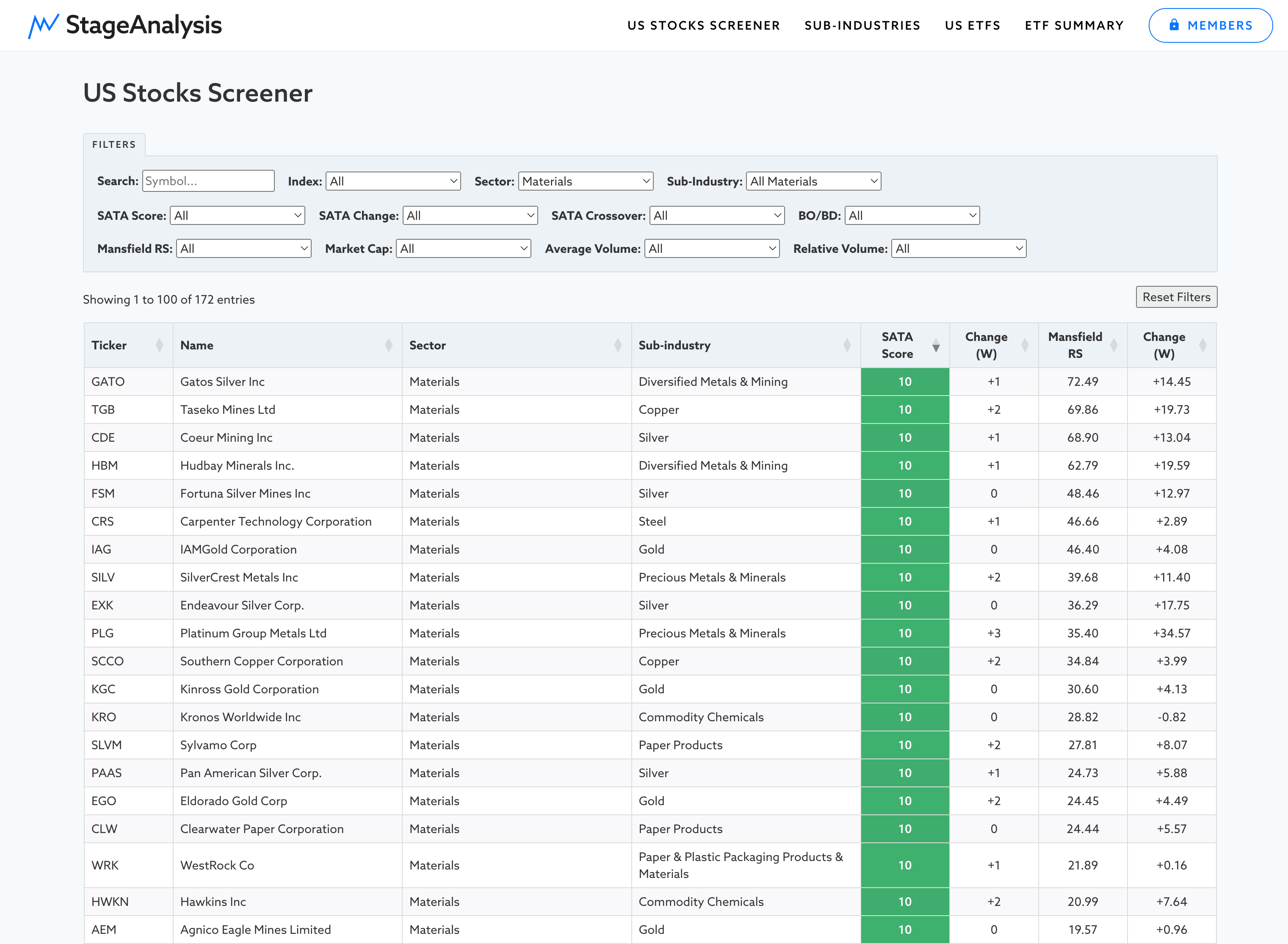
Task: Click GATO's Mansfield RS 72.49 value
Action: click(1082, 382)
